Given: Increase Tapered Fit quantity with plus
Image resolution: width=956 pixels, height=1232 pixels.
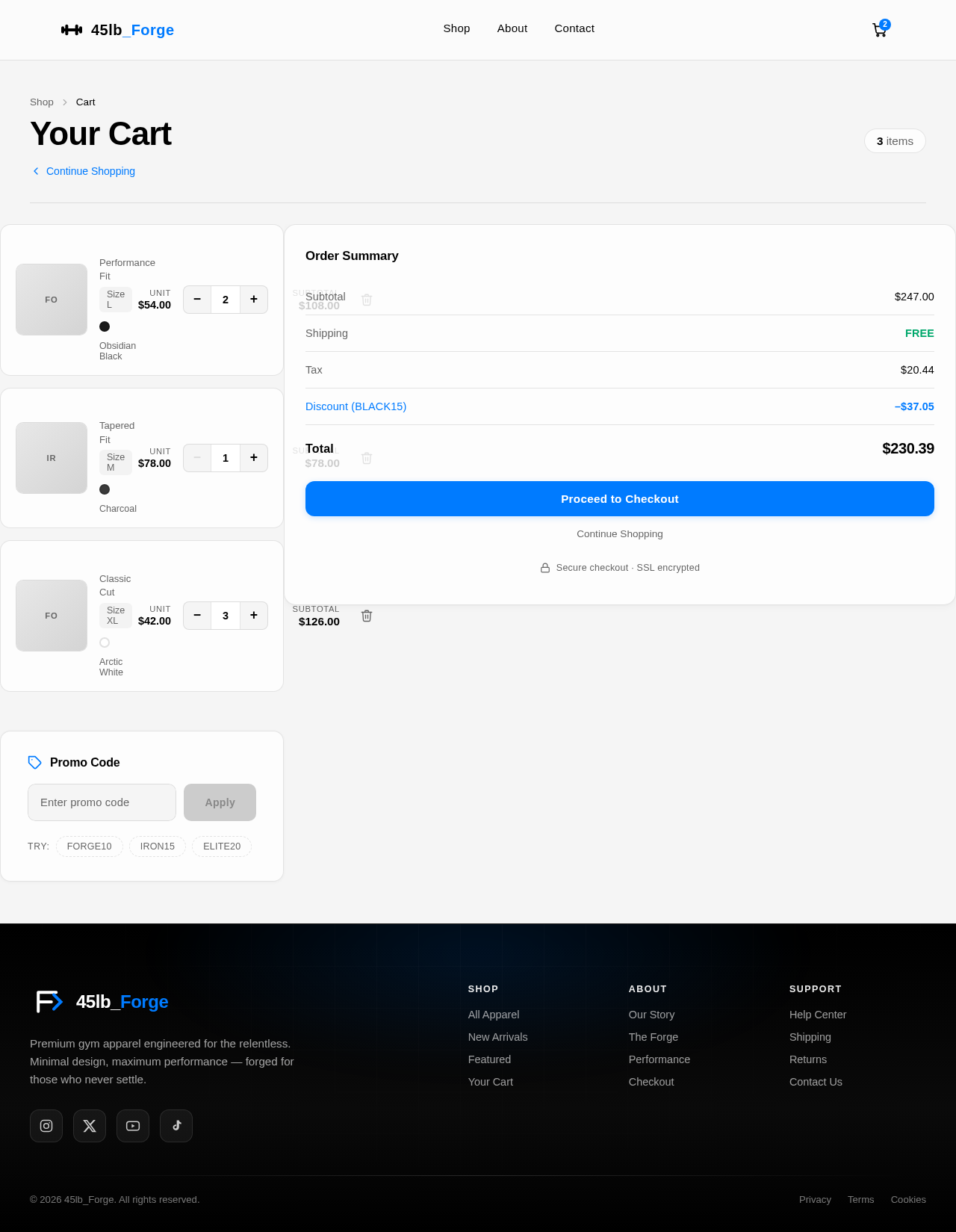Looking at the screenshot, I should tap(254, 458).
